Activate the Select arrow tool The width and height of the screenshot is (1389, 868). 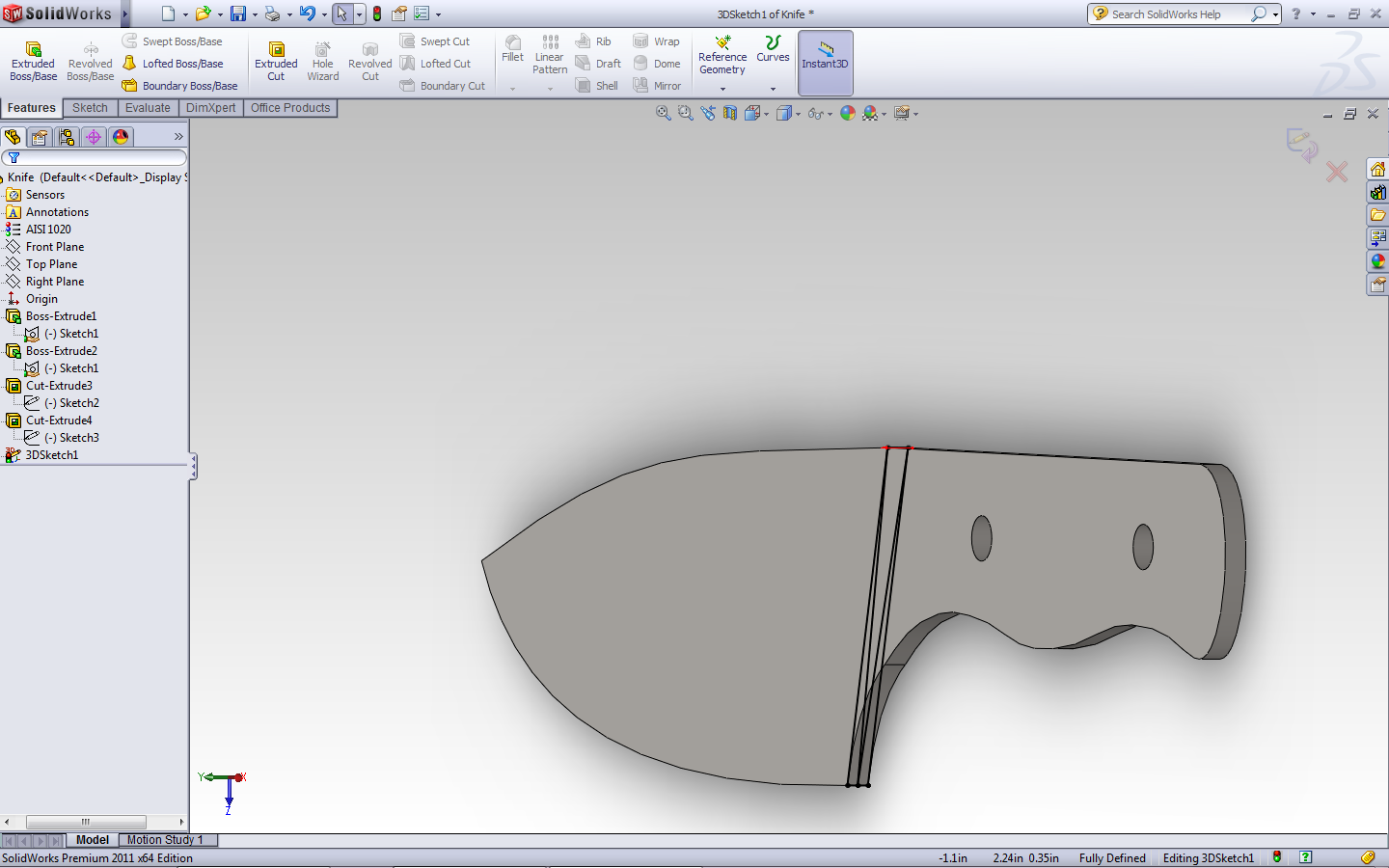point(341,14)
